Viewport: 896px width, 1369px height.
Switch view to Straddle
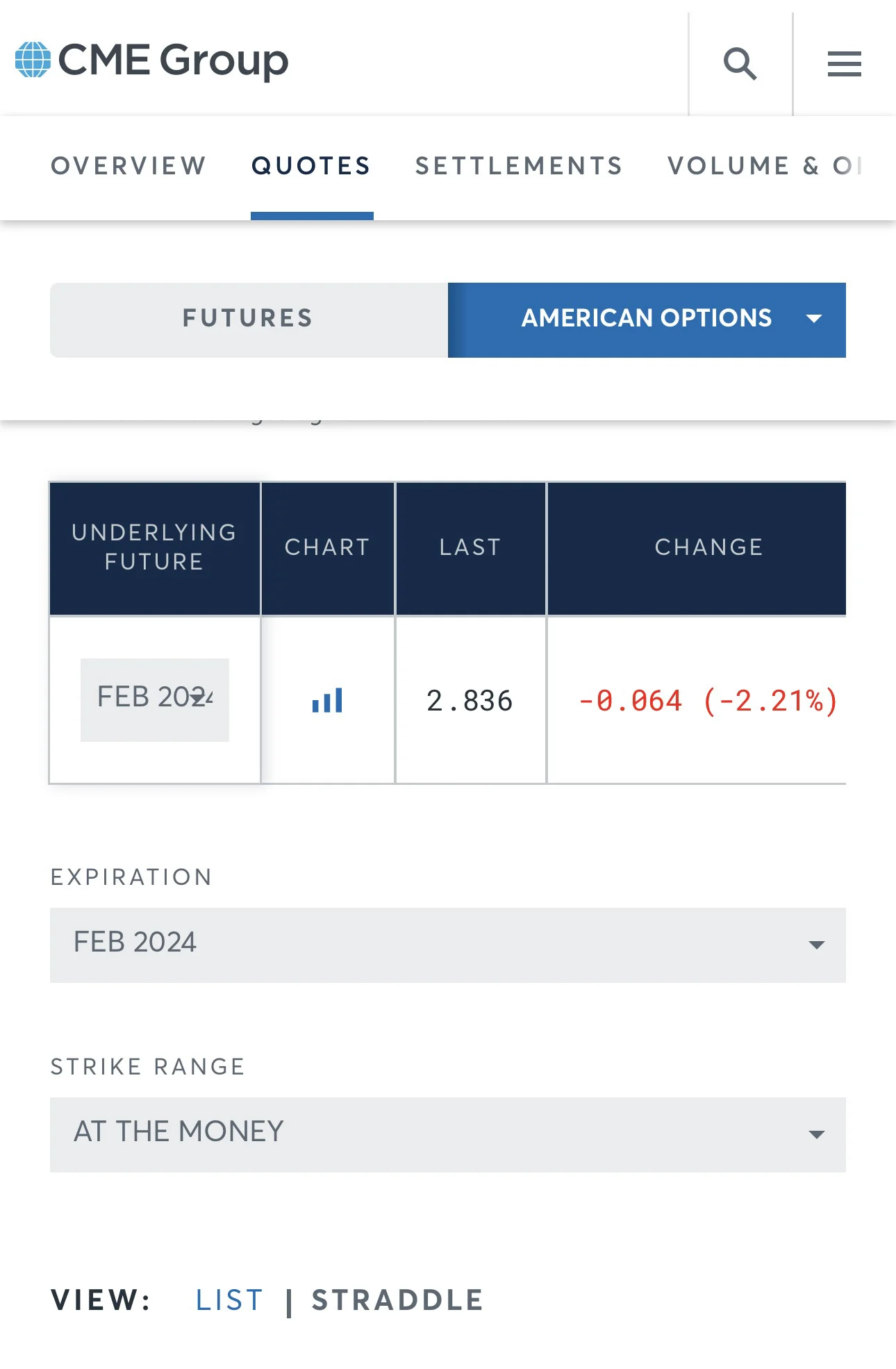point(397,1300)
